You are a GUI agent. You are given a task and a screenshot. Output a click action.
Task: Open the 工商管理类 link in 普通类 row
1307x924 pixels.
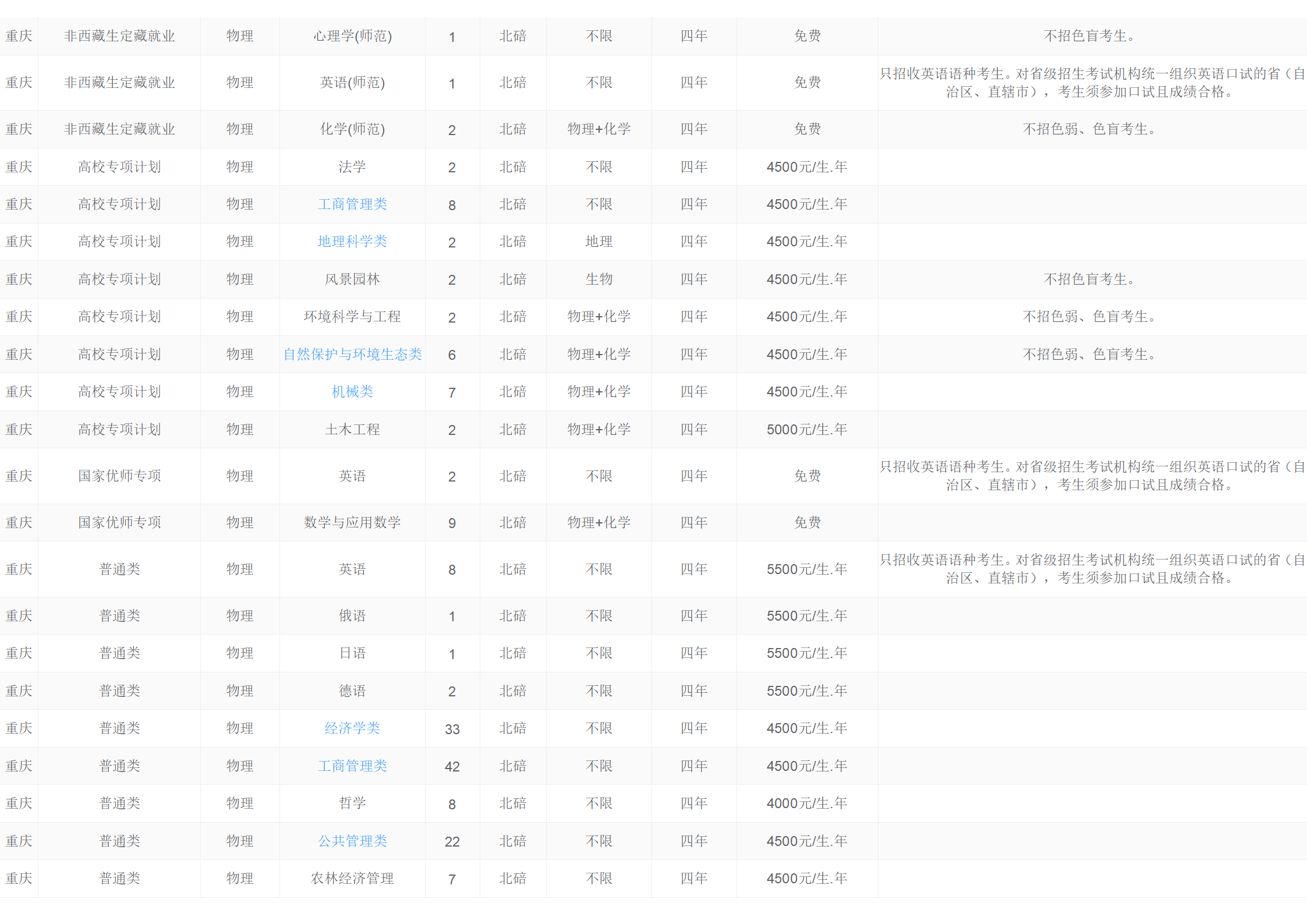click(352, 766)
